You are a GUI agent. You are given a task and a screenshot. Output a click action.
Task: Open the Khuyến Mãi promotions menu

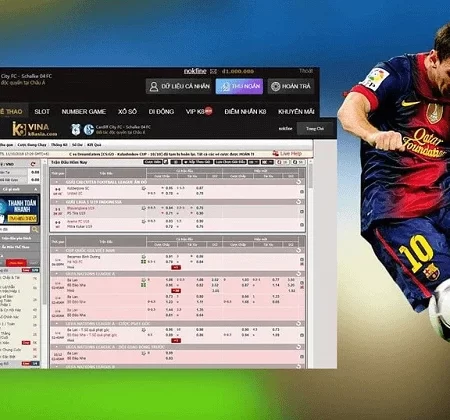point(296,112)
